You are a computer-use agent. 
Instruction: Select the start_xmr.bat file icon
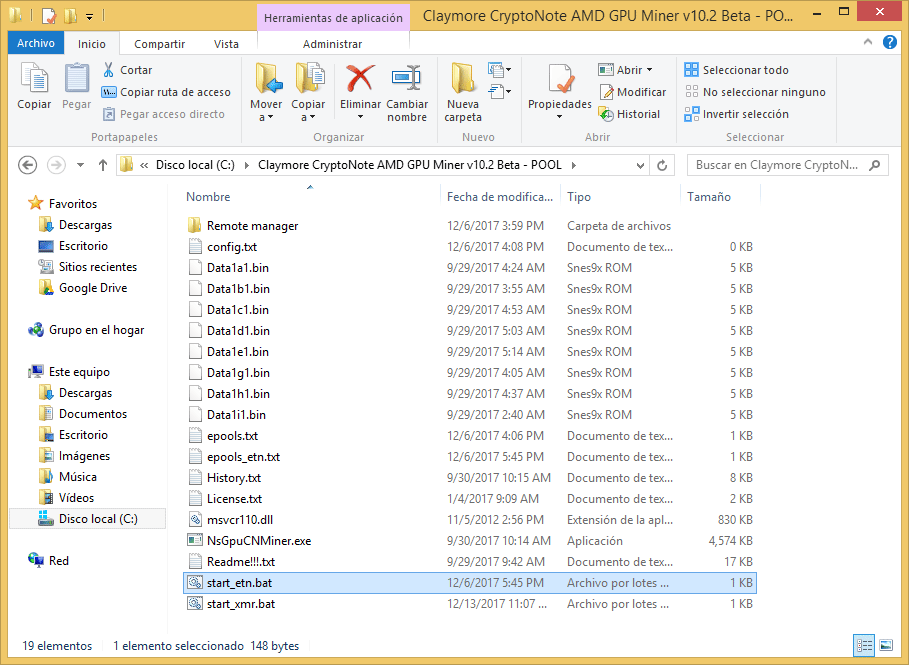[x=195, y=604]
